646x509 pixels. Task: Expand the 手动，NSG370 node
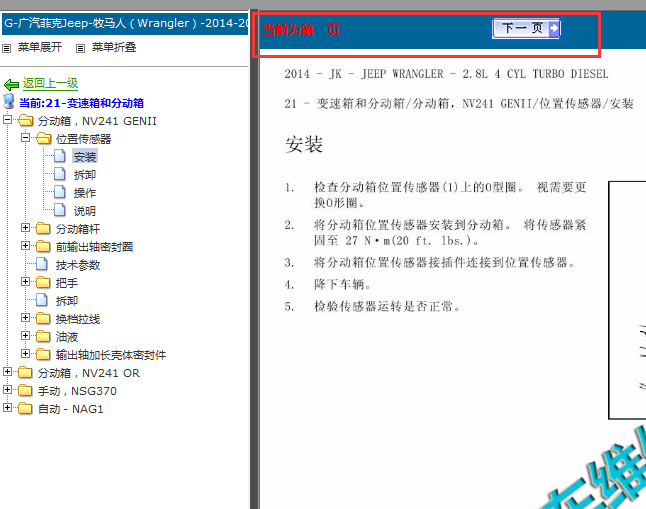pyautogui.click(x=7, y=389)
